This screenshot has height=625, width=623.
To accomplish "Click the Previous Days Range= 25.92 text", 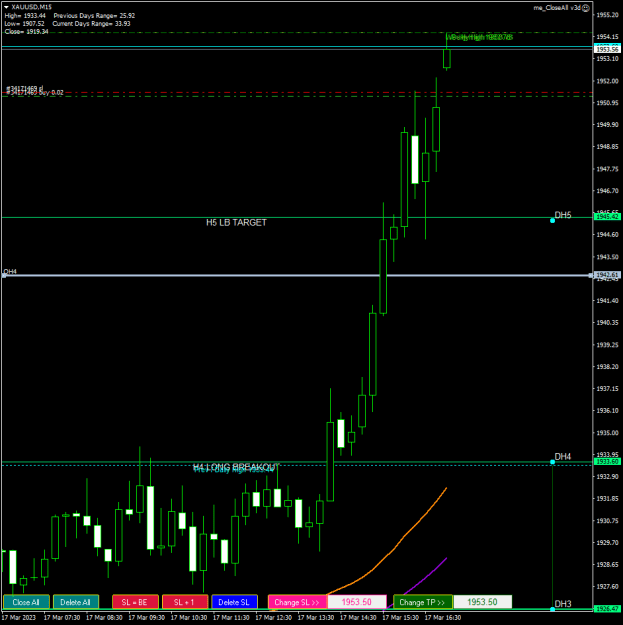I will (94, 16).
